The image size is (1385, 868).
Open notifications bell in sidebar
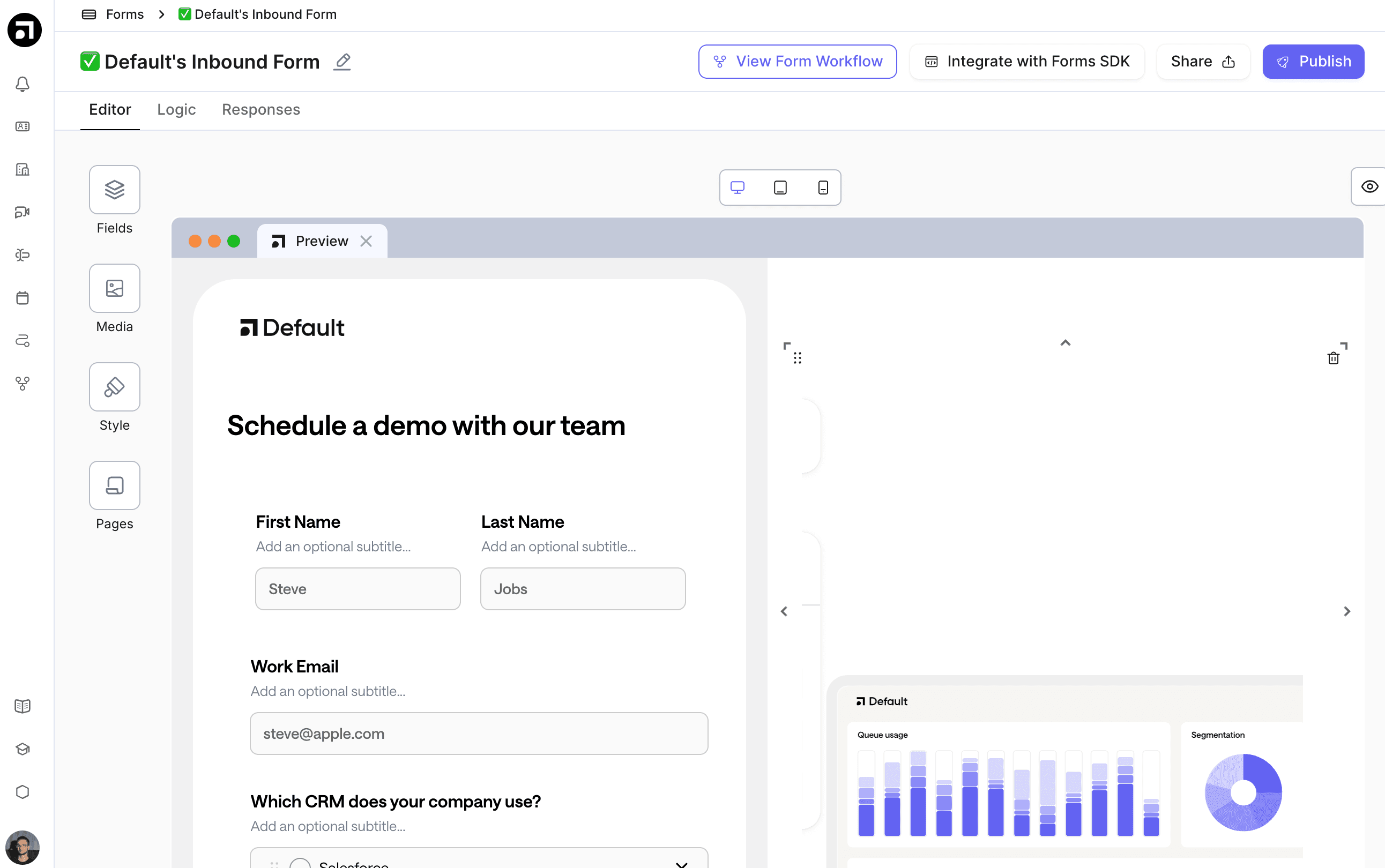(x=23, y=85)
